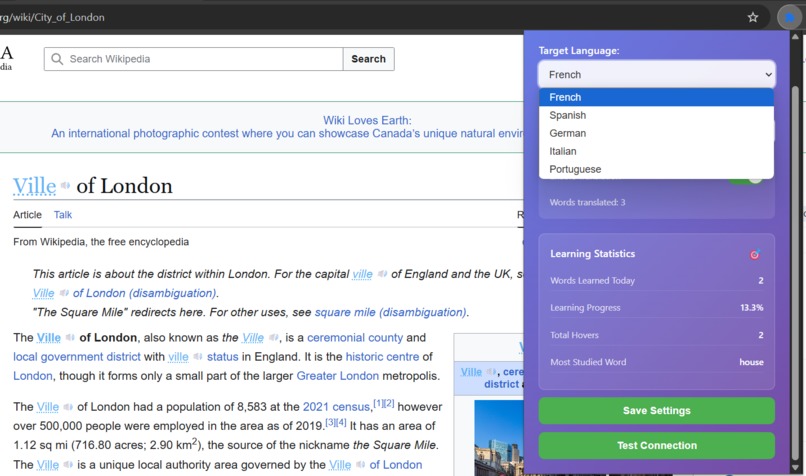Screen dimensions: 806x476
Task: Click translated word Ville in the page title
Action: pos(34,186)
